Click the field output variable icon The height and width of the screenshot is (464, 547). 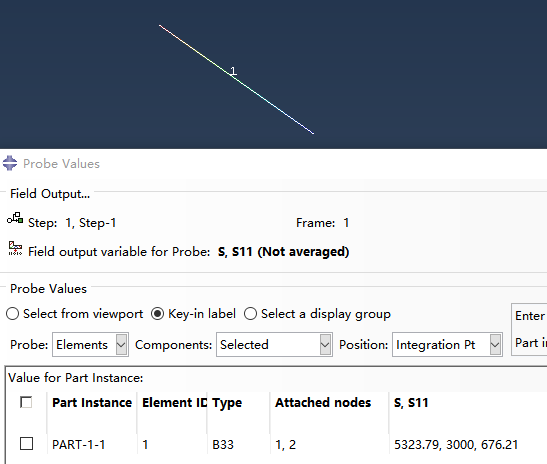point(15,248)
